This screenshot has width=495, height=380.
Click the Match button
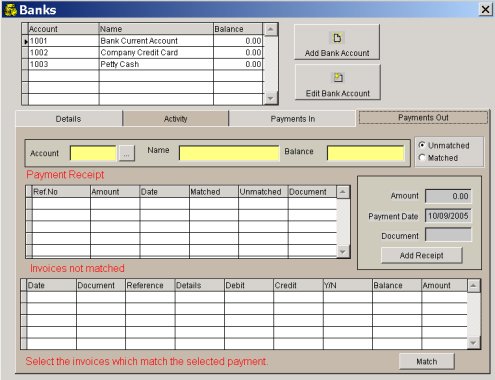click(x=427, y=361)
